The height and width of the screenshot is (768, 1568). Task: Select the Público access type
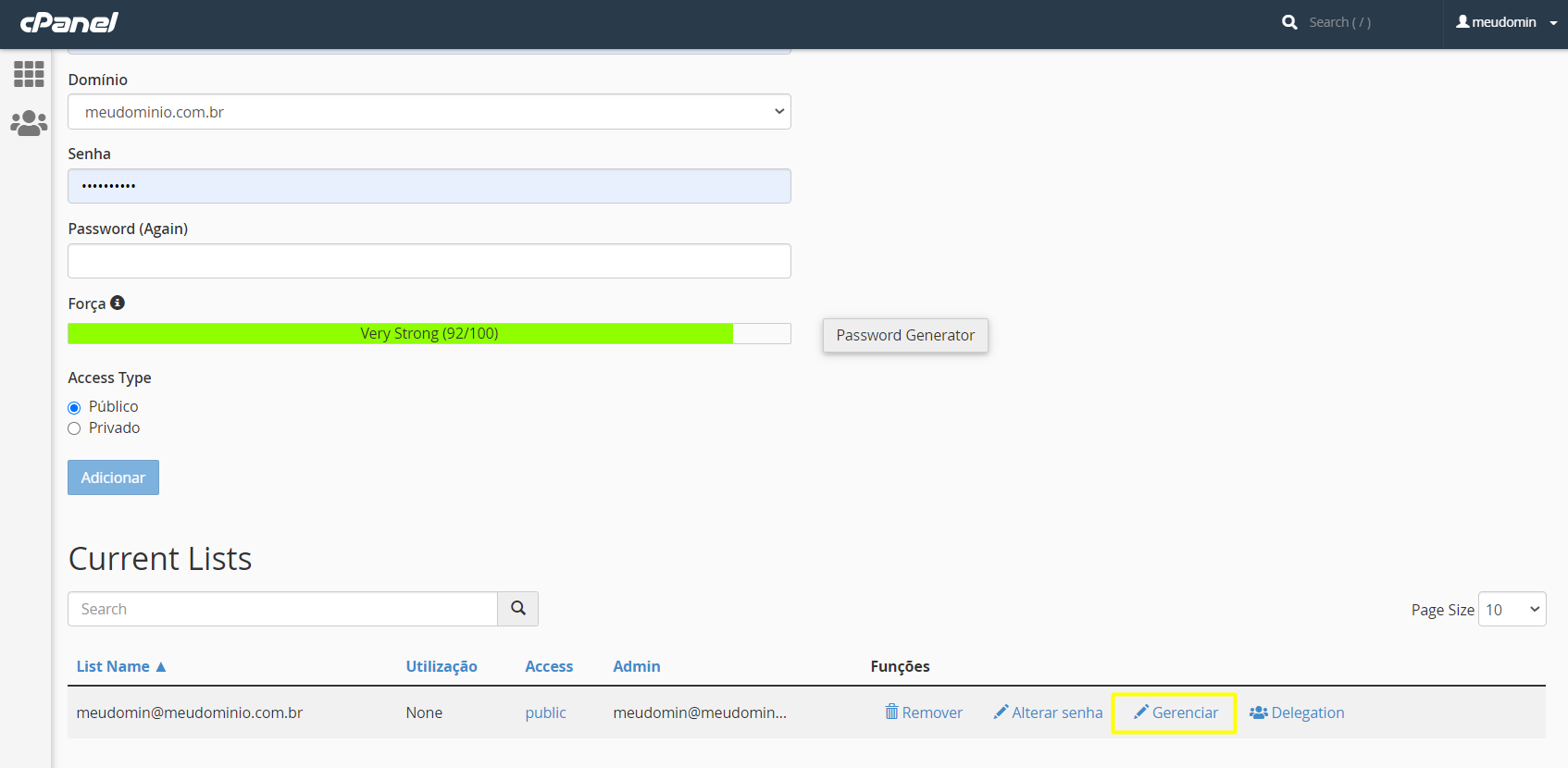(x=74, y=407)
